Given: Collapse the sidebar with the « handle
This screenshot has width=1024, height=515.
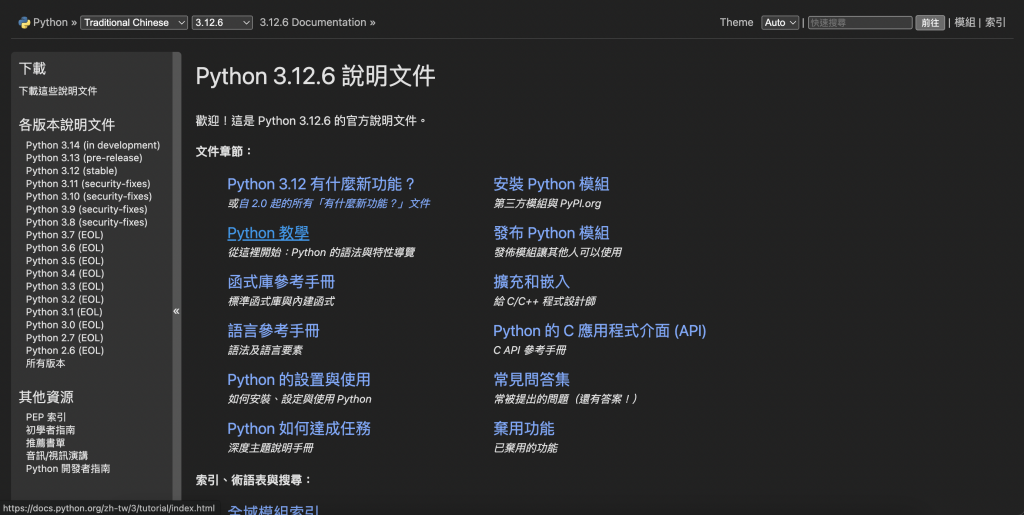Looking at the screenshot, I should (x=176, y=311).
